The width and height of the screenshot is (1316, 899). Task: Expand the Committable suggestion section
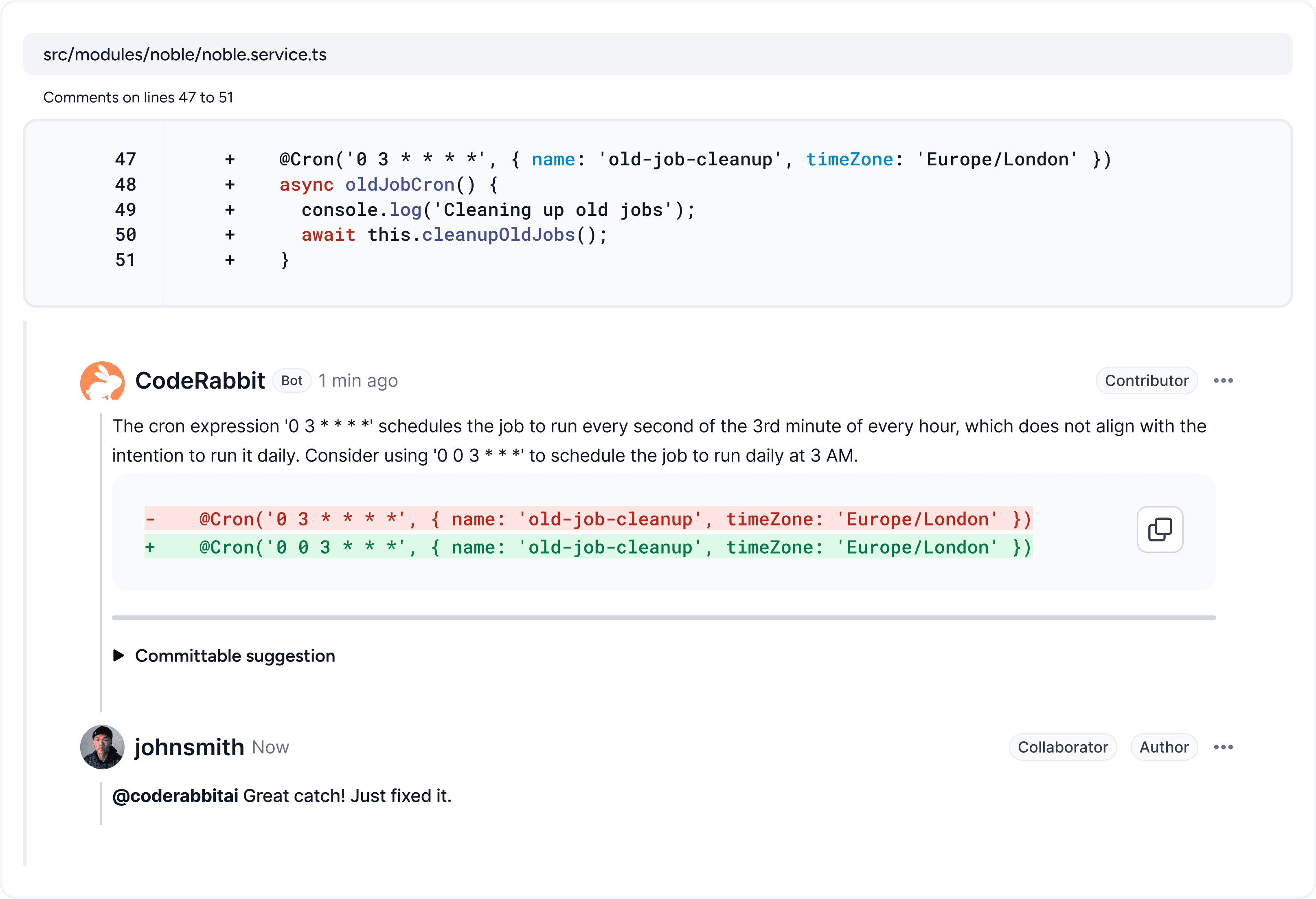pyautogui.click(x=235, y=655)
